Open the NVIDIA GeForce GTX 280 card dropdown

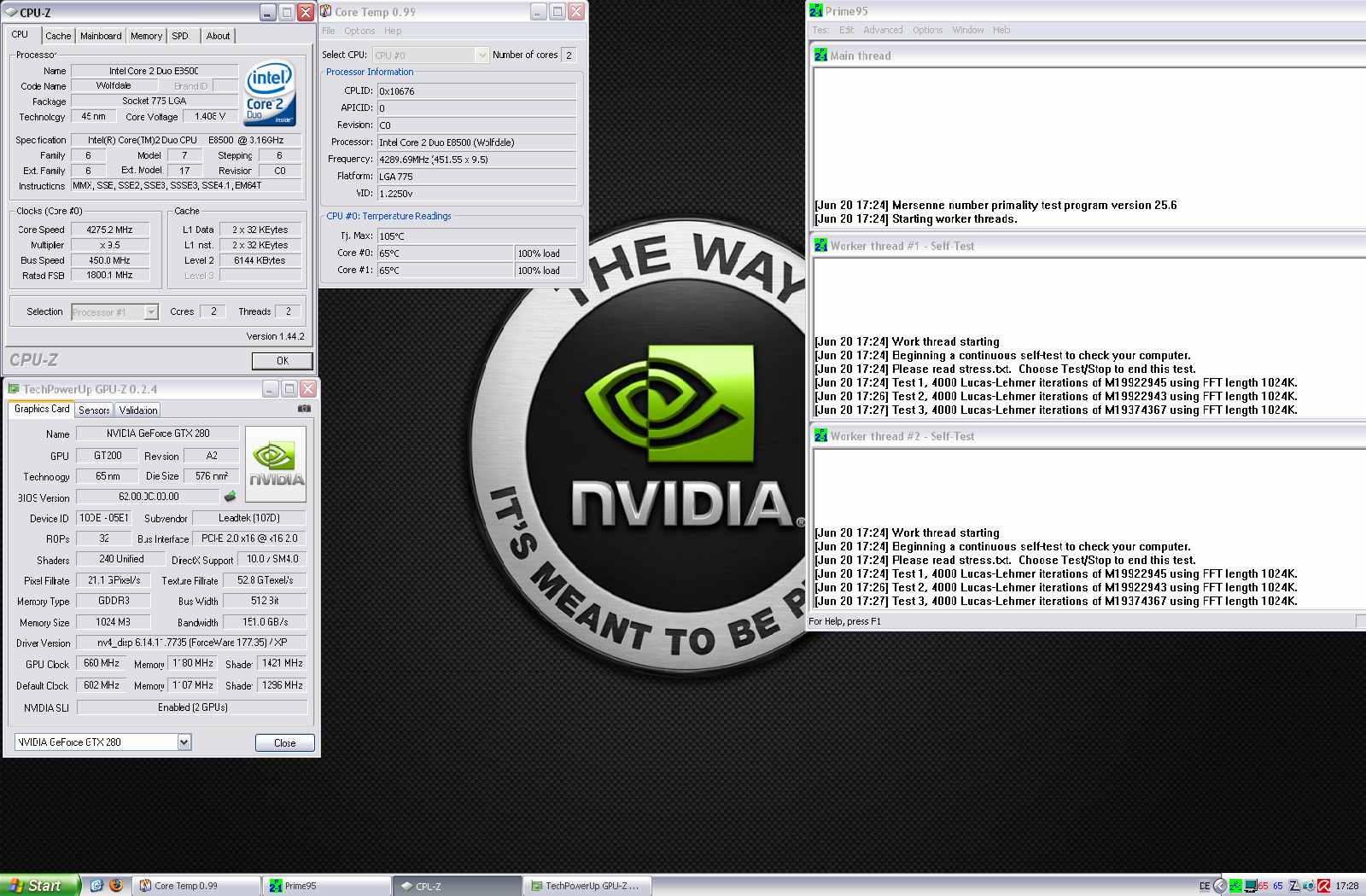102,742
